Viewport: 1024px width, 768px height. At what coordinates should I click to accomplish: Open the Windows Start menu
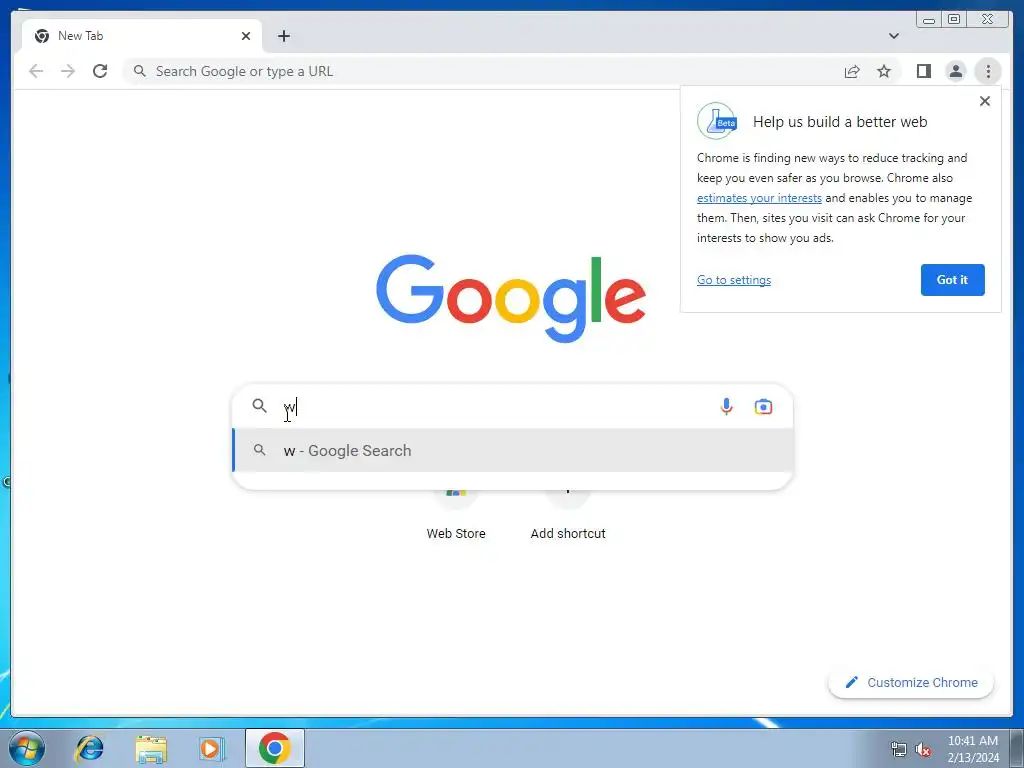click(27, 748)
